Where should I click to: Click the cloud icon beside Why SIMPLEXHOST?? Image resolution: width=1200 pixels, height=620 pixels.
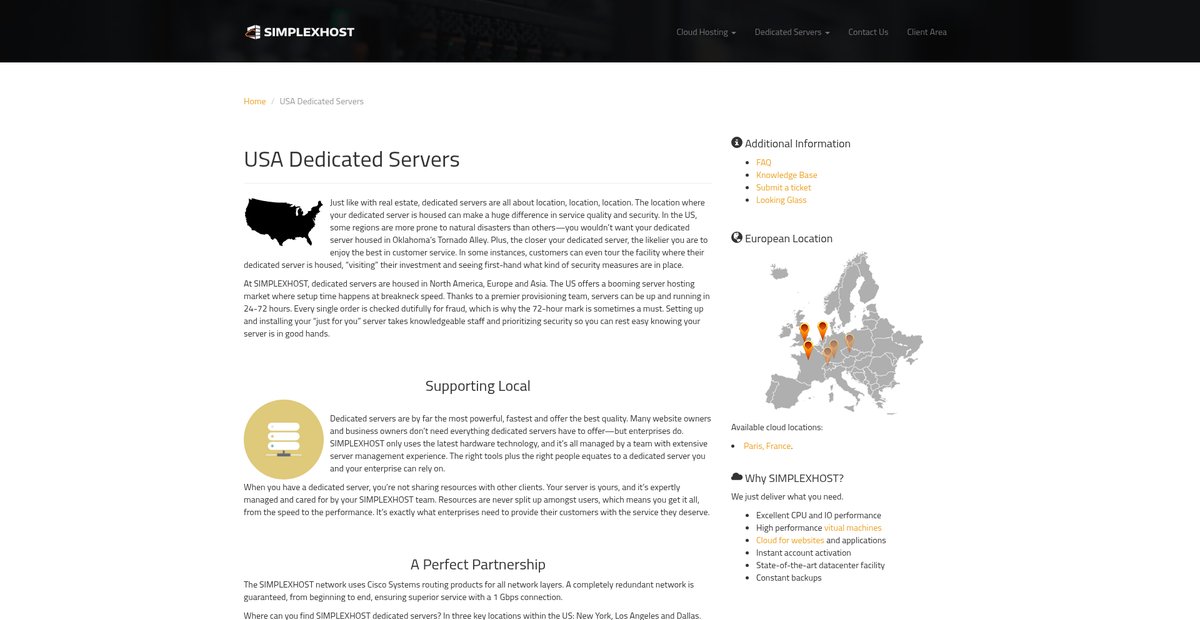(x=737, y=477)
